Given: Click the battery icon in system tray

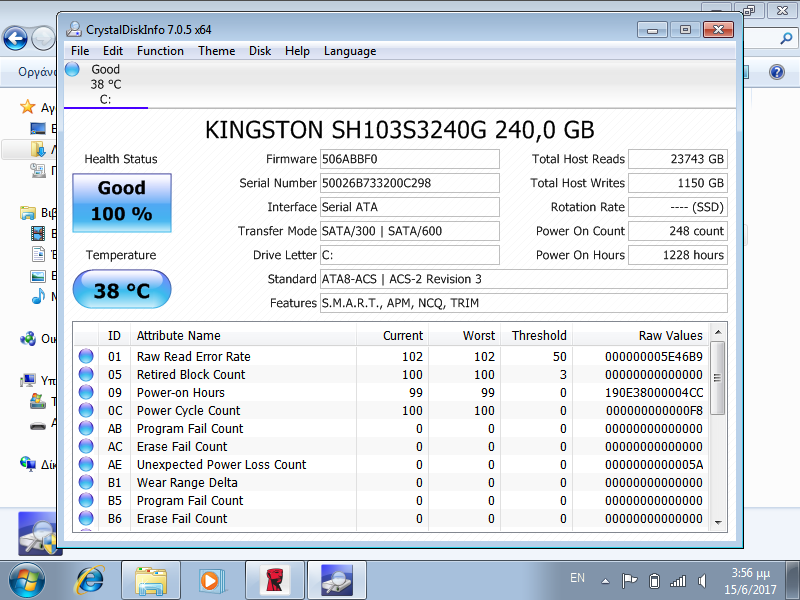Looking at the screenshot, I should [x=654, y=581].
